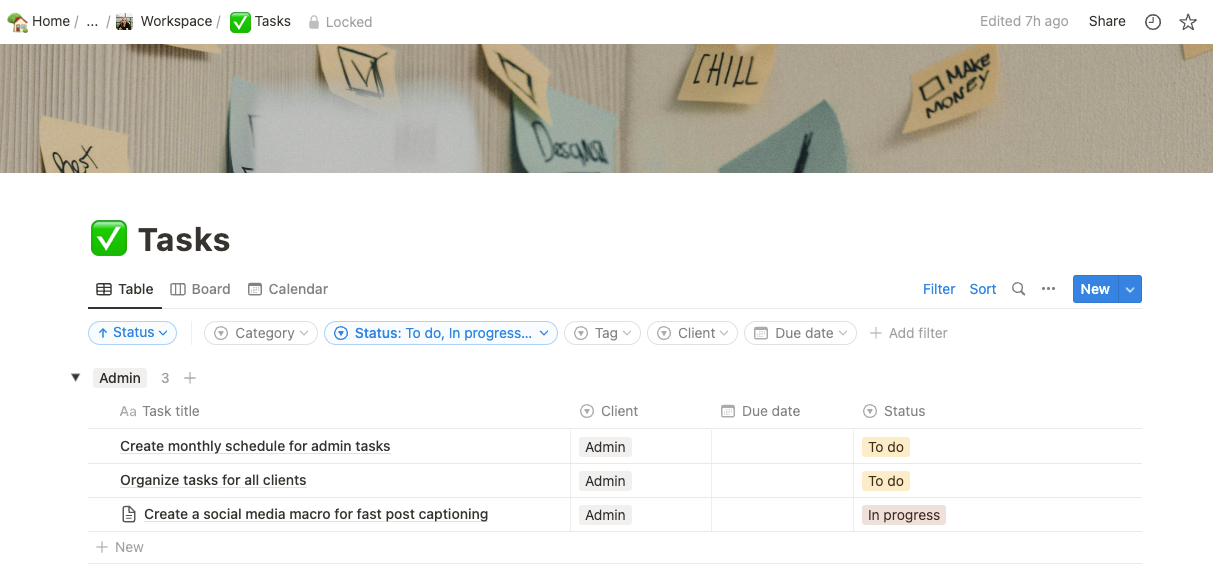Switch to the Board view tab
The height and width of the screenshot is (586, 1213).
coord(200,289)
